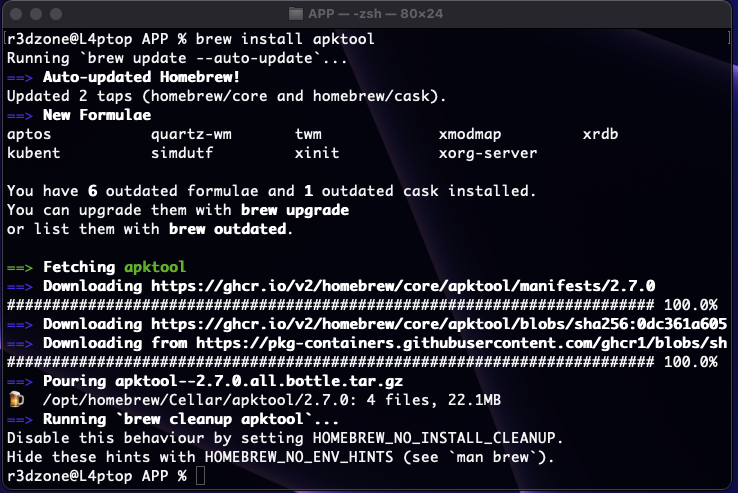The image size is (738, 493).
Task: Click 'HOMEBREW_NO_ENV_HINTS' text
Action: coord(299,457)
